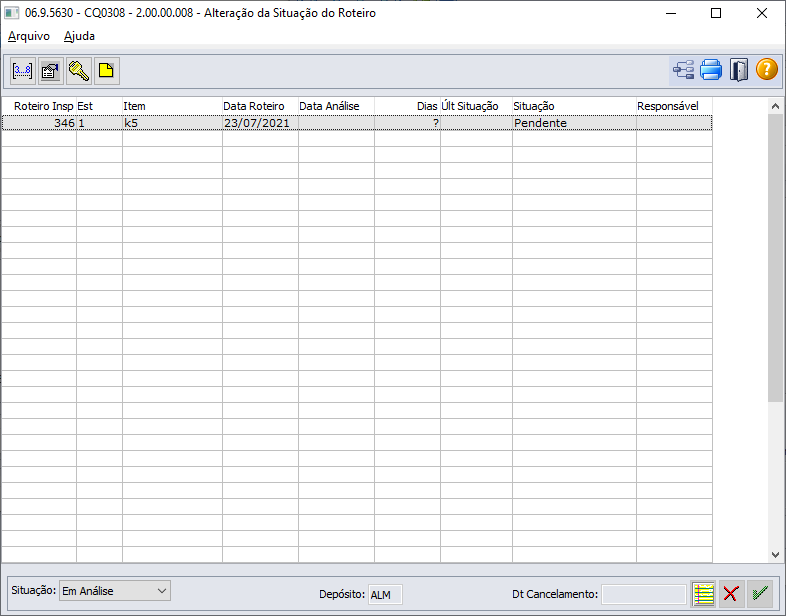This screenshot has width=786, height=616.
Task: Click the blue printer icon
Action: (x=711, y=70)
